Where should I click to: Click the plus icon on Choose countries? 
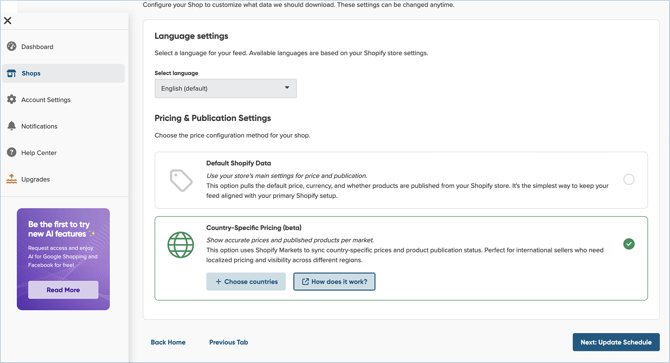tap(218, 281)
